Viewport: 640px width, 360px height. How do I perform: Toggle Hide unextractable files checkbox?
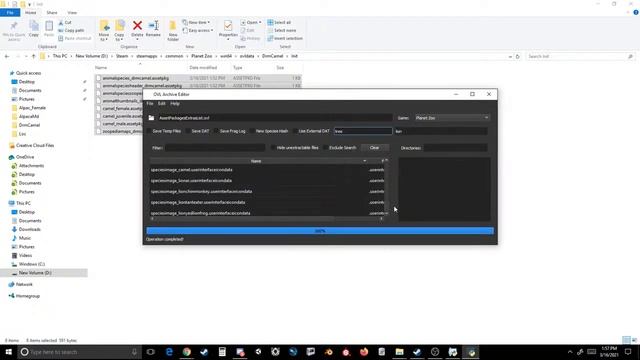click(273, 148)
